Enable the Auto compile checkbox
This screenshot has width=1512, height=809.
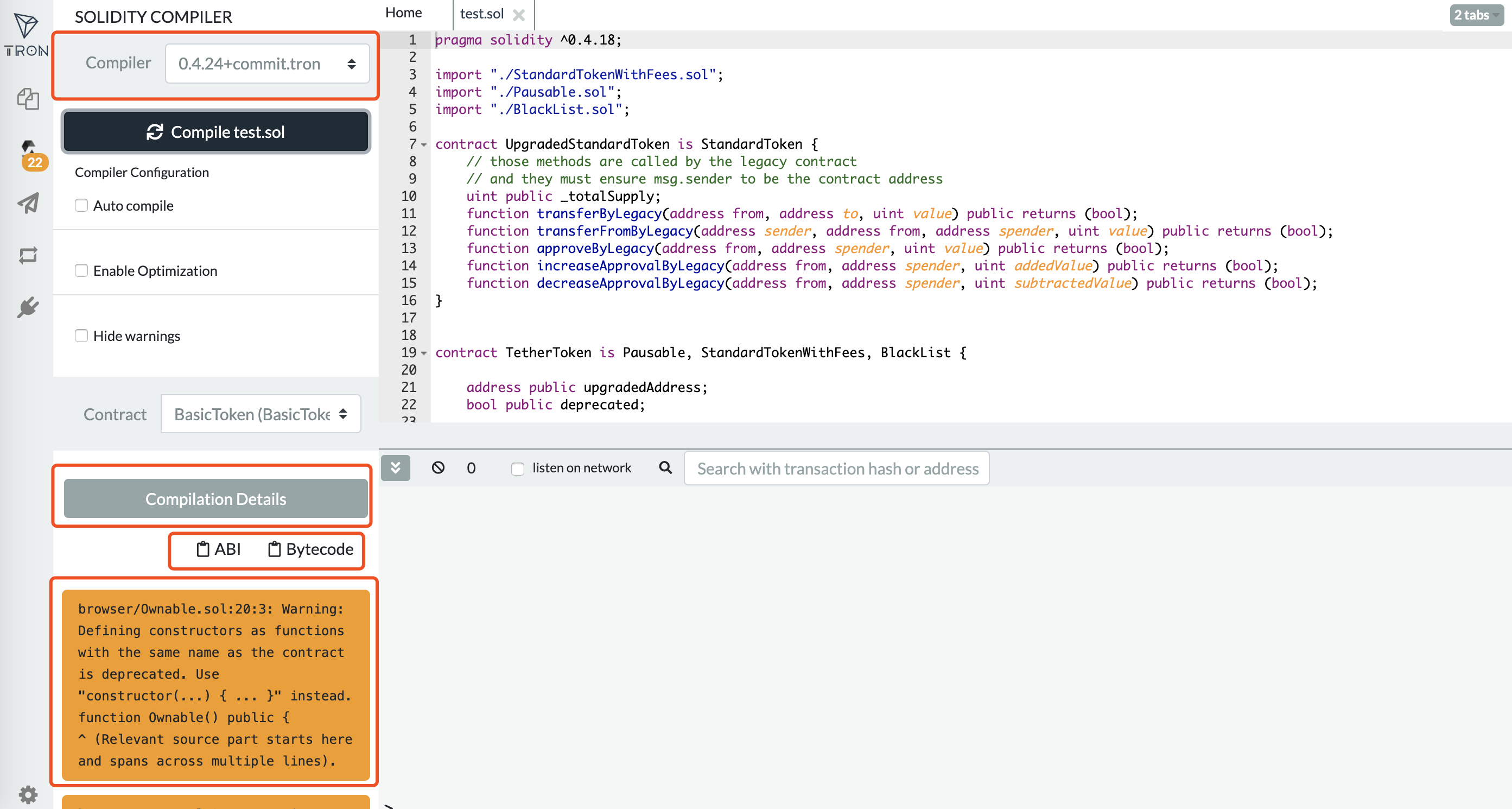coord(81,205)
